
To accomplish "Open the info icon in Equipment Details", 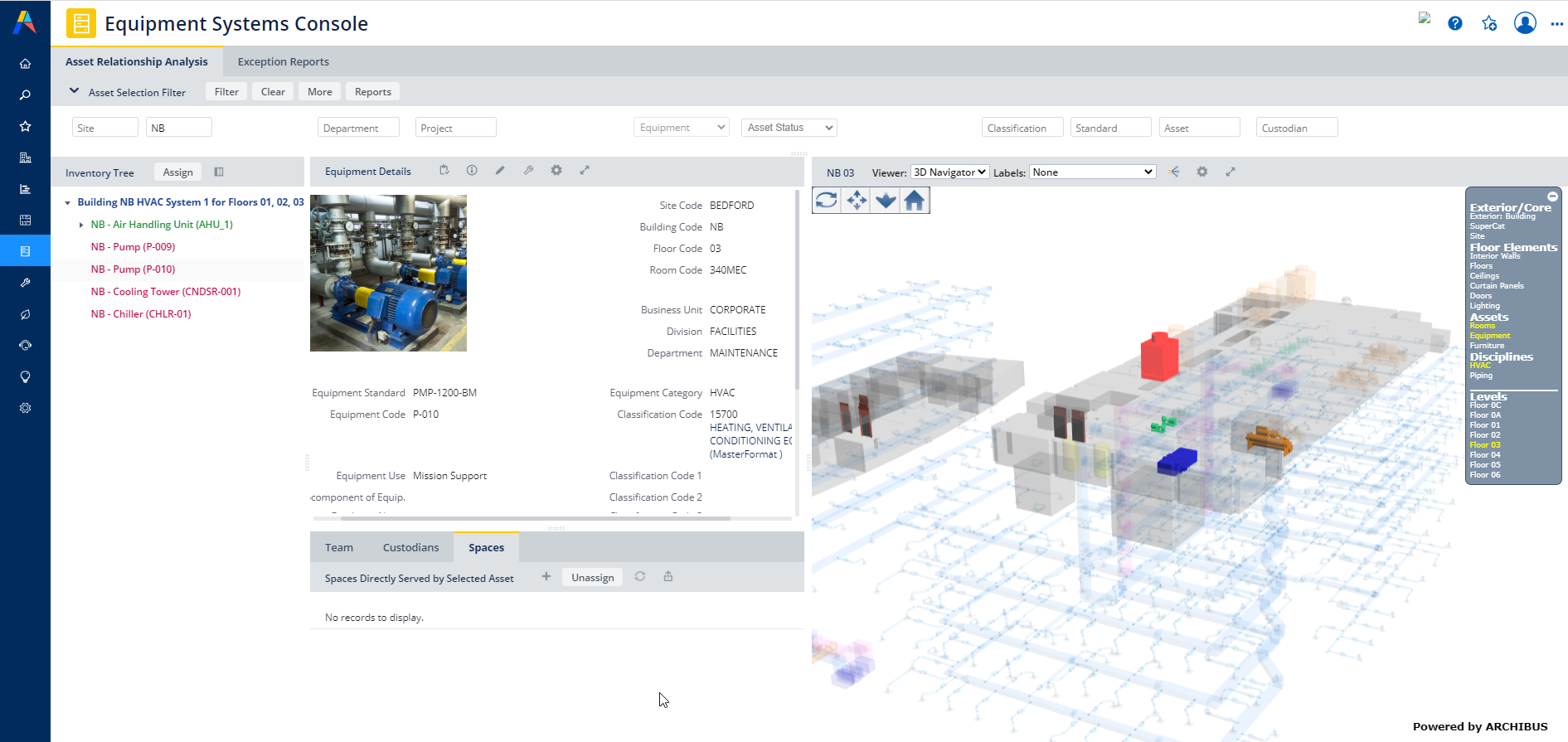I will click(472, 171).
